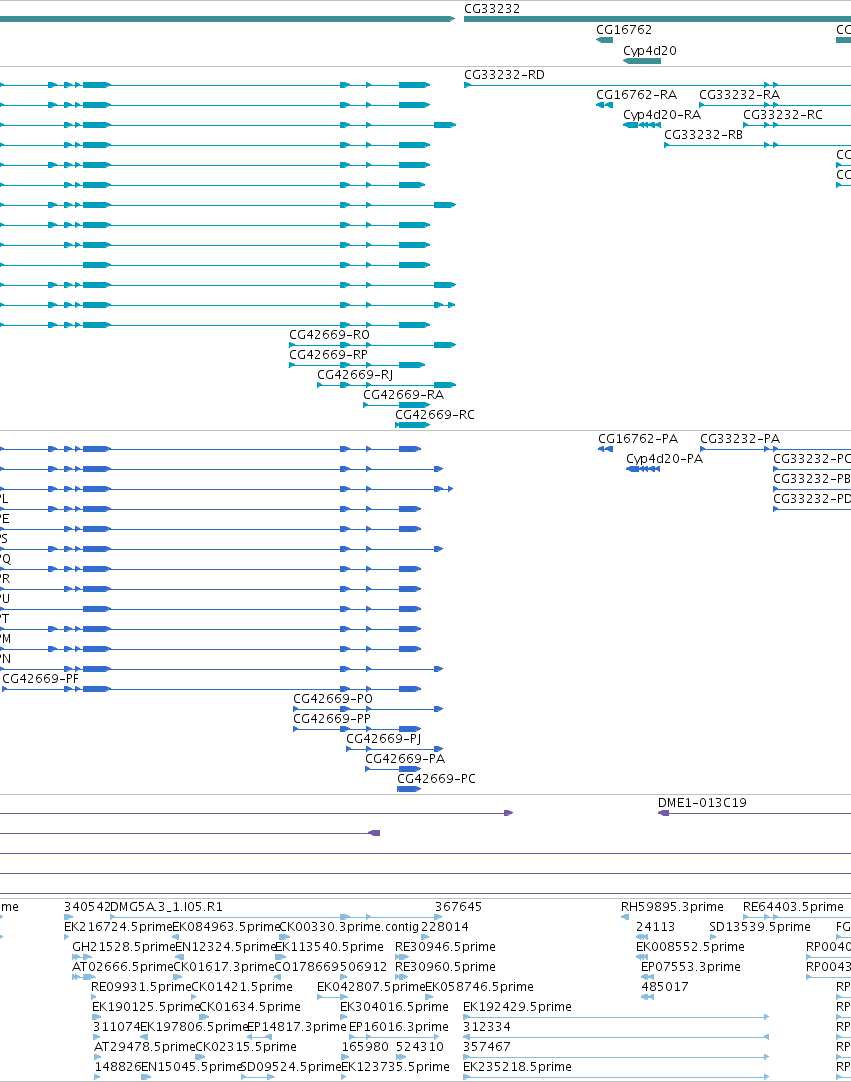Select the RE30960.5prime EST label
The height and width of the screenshot is (1082, 851).
coord(445,967)
